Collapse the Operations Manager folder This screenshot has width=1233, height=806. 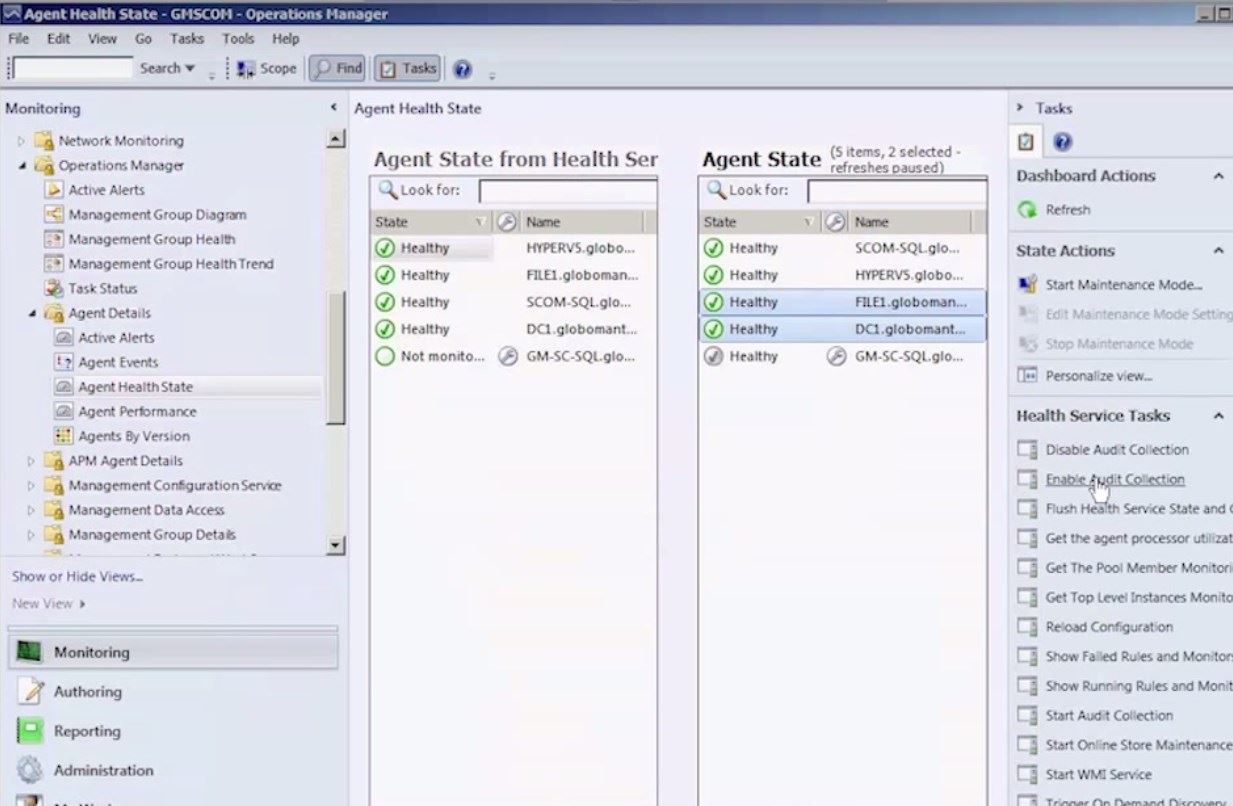point(22,165)
